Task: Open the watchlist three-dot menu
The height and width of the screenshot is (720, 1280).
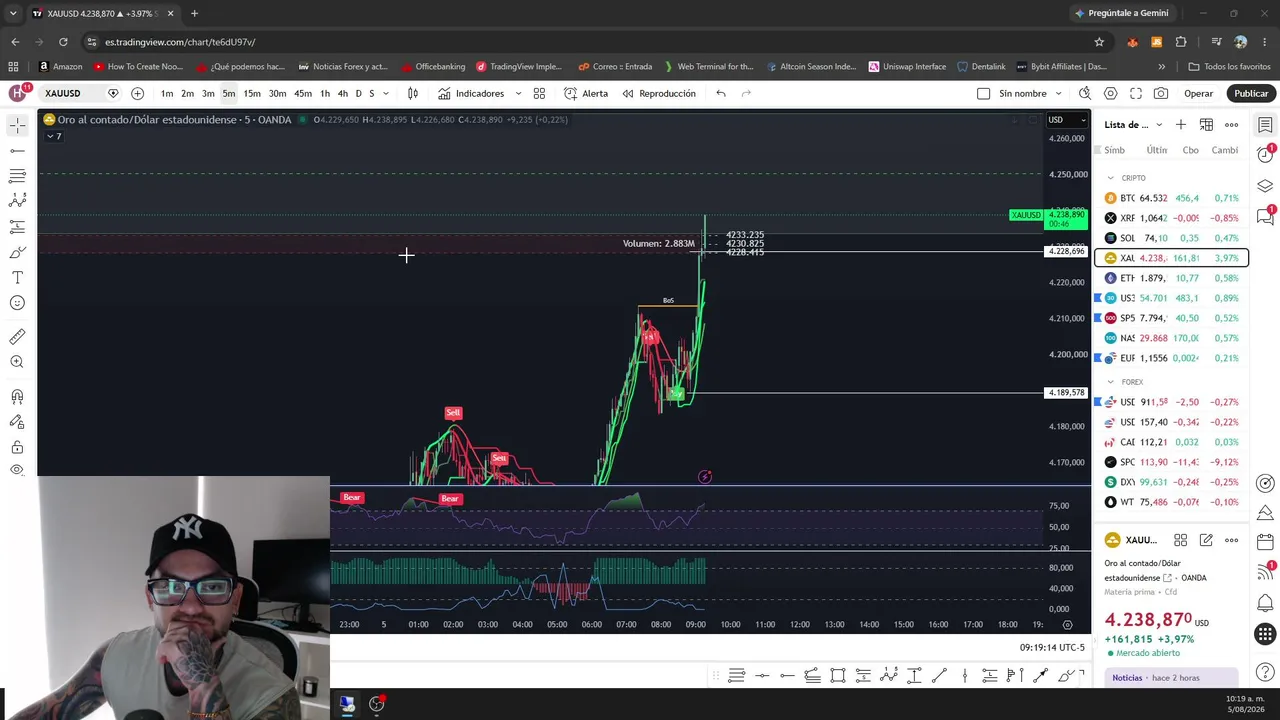Action: [x=1231, y=125]
